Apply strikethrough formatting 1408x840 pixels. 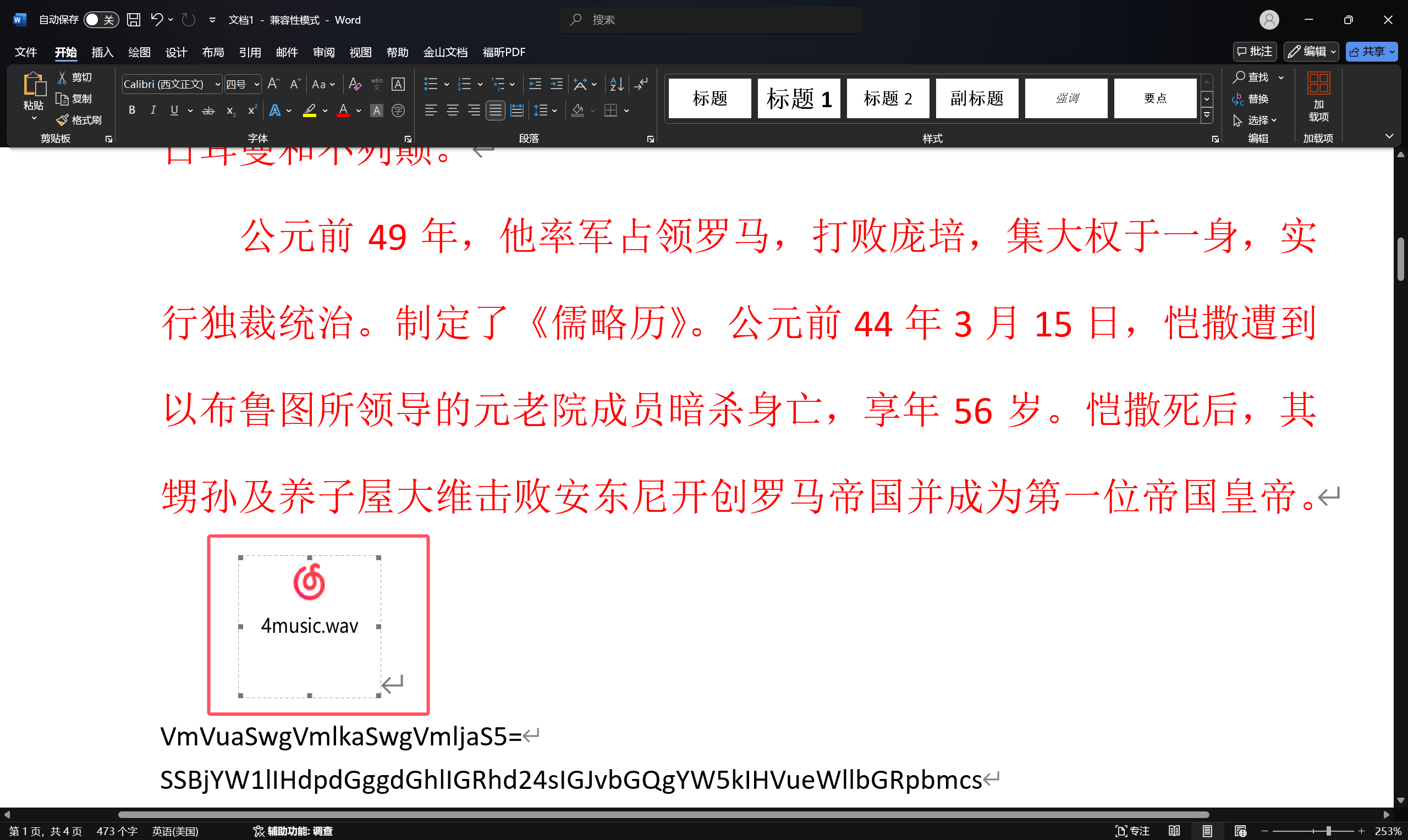(x=208, y=110)
